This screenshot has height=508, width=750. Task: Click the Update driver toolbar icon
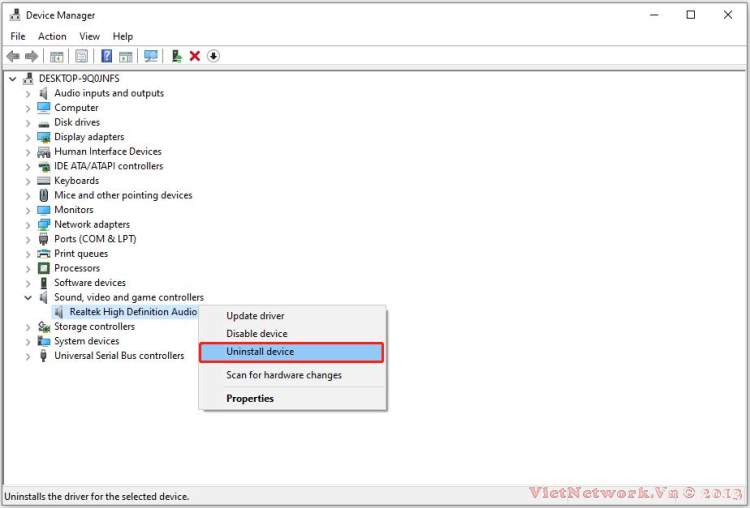(x=176, y=56)
